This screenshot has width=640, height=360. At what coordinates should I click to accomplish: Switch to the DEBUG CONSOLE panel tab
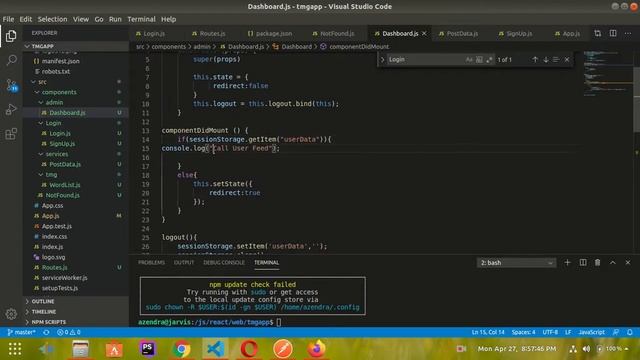[x=224, y=262]
